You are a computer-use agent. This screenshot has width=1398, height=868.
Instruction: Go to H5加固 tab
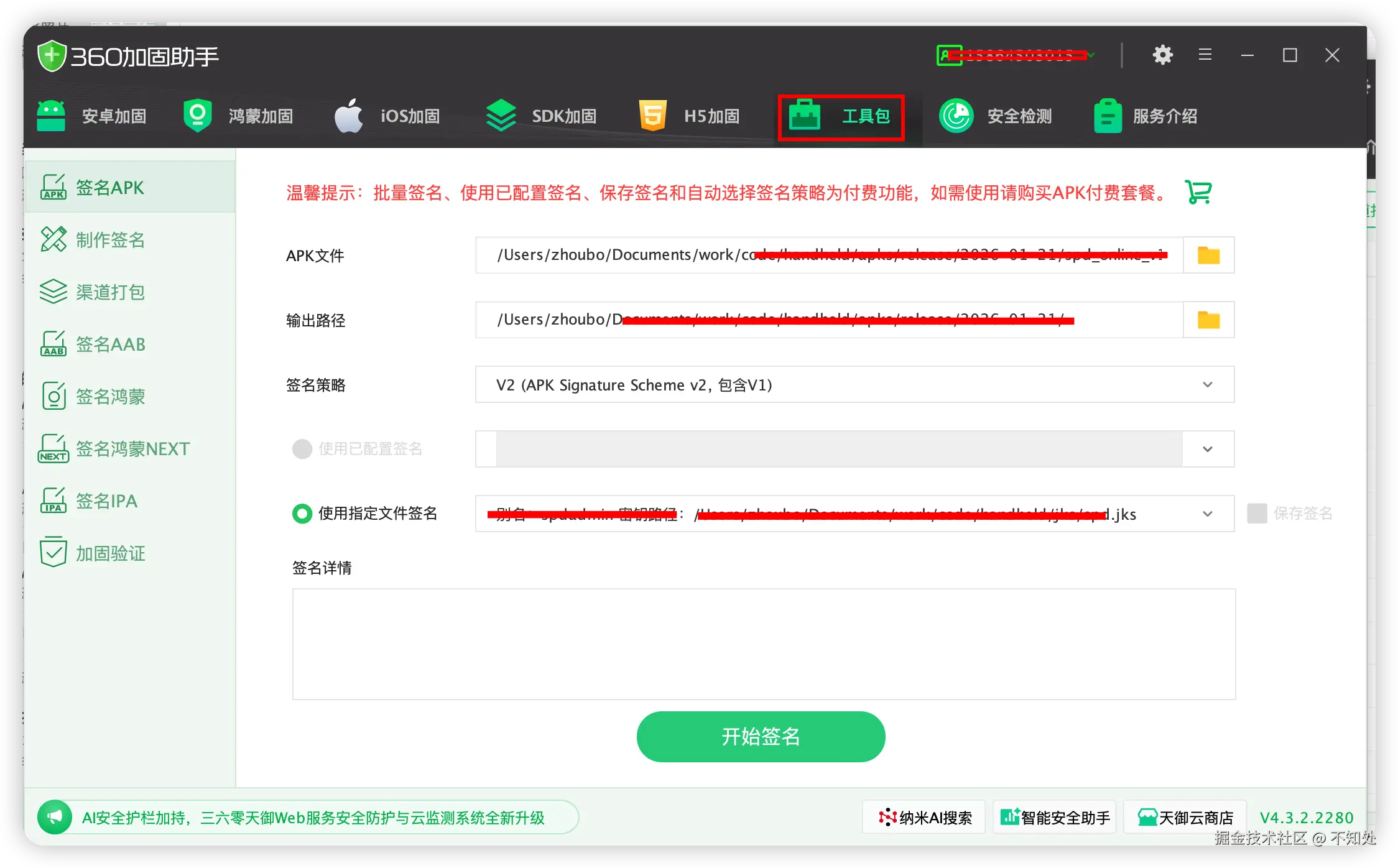(x=689, y=116)
